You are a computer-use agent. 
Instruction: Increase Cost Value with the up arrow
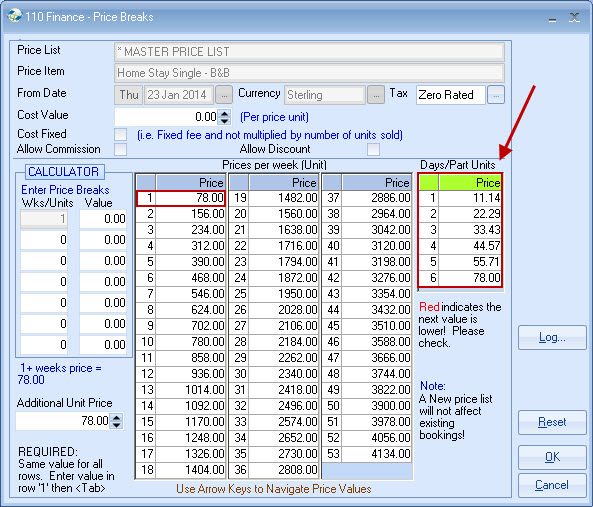(224, 113)
